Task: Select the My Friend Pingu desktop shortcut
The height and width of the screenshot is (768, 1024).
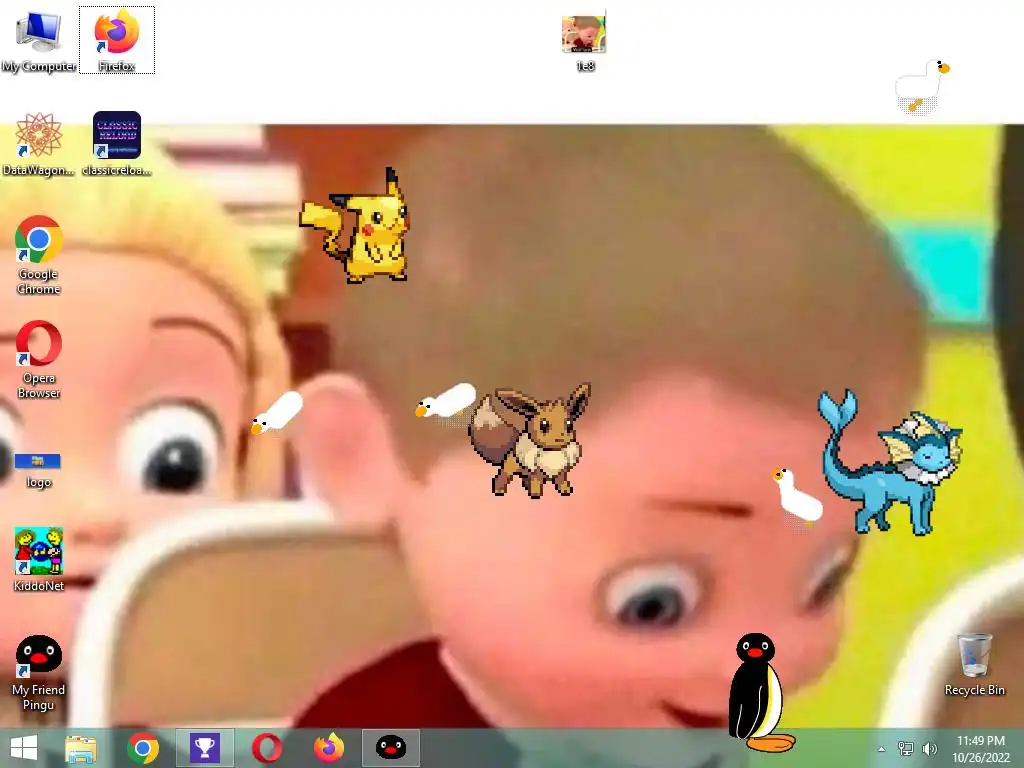Action: click(39, 673)
